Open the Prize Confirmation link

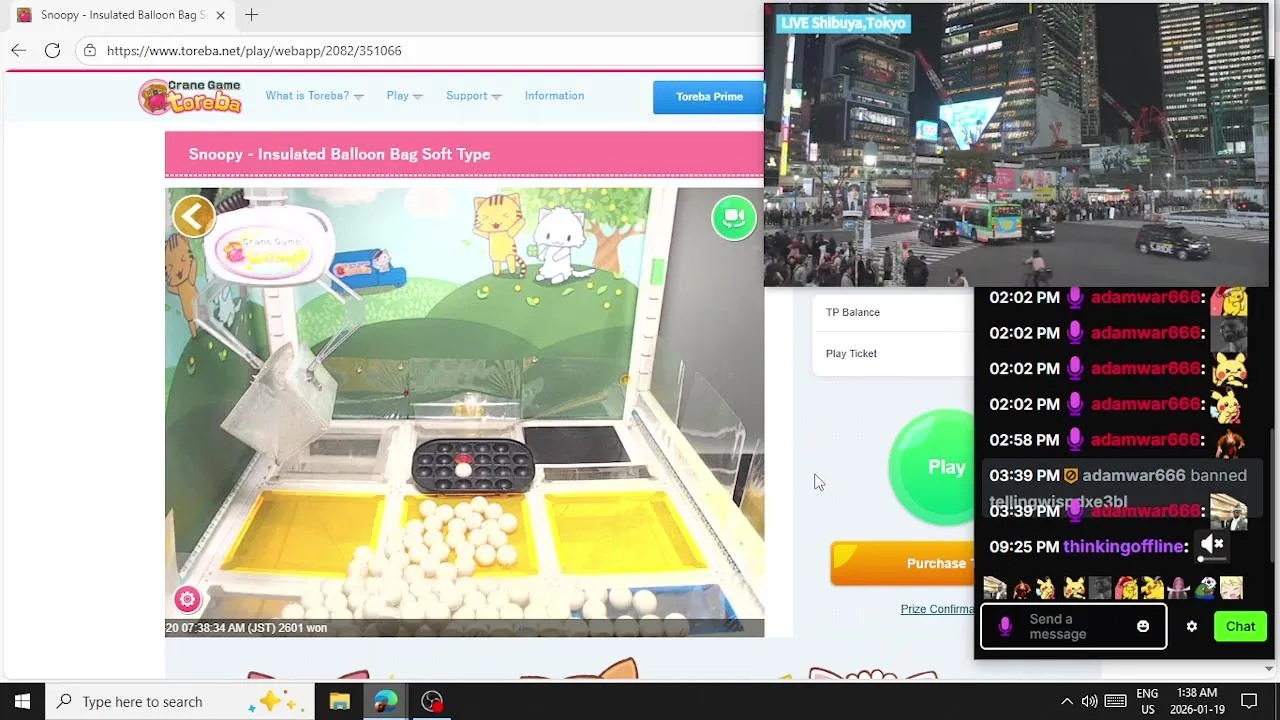point(937,609)
